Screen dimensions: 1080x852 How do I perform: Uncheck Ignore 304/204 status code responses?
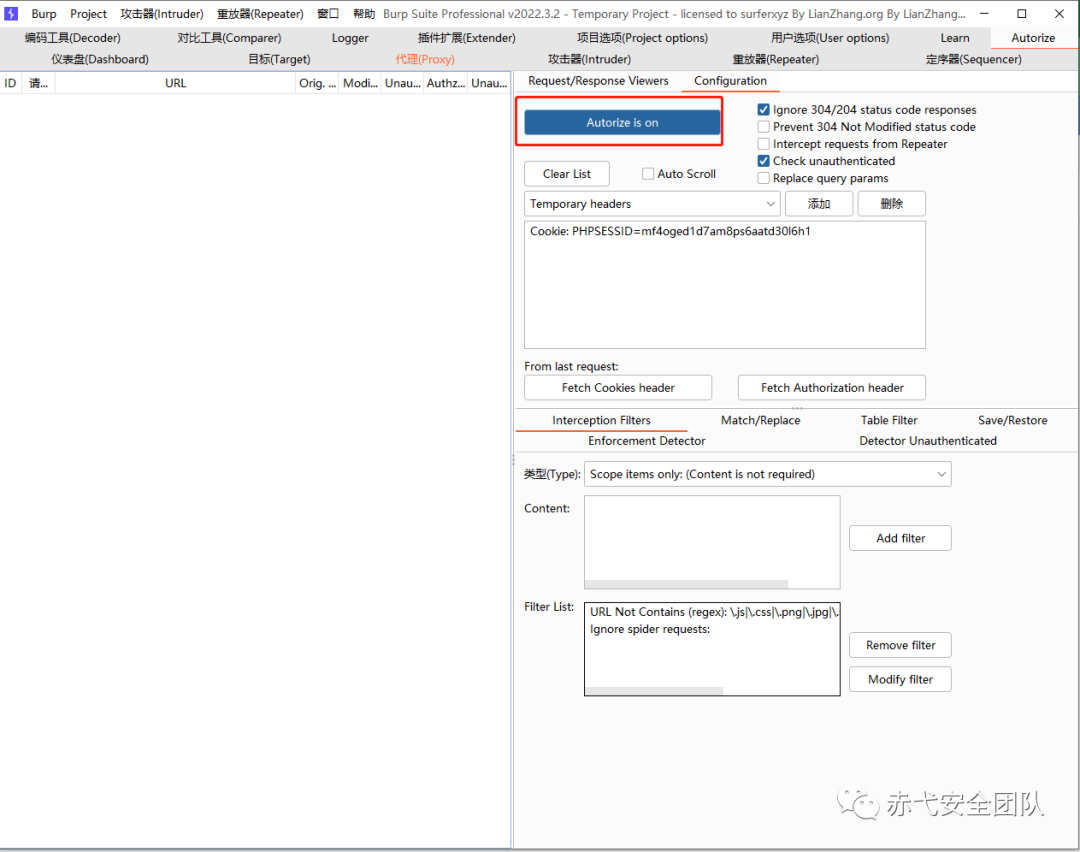pyautogui.click(x=763, y=110)
